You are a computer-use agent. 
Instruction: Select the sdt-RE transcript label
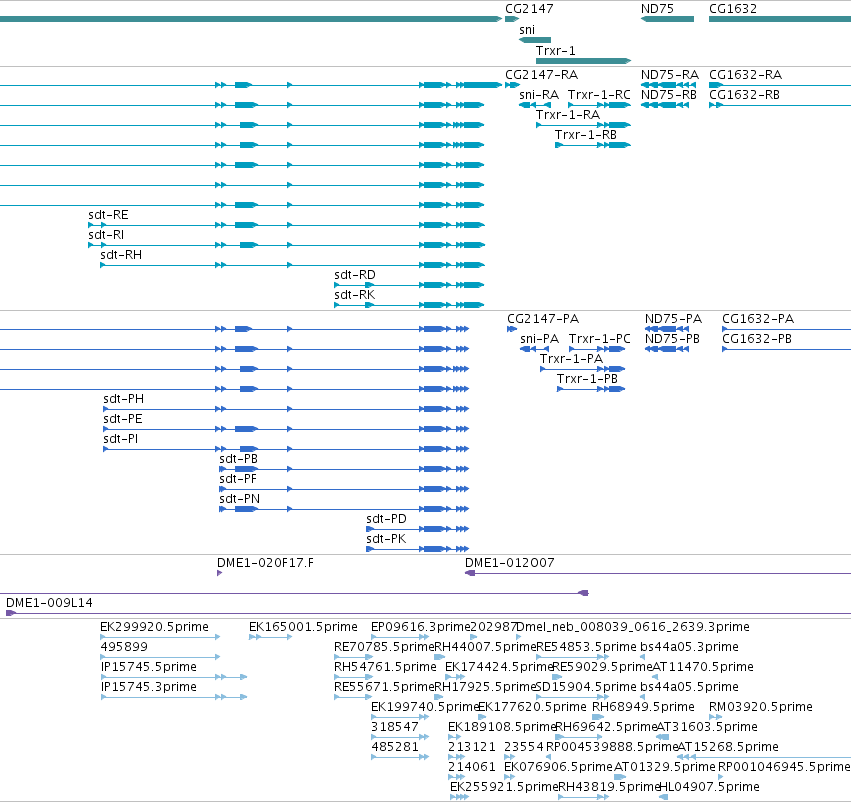point(108,215)
